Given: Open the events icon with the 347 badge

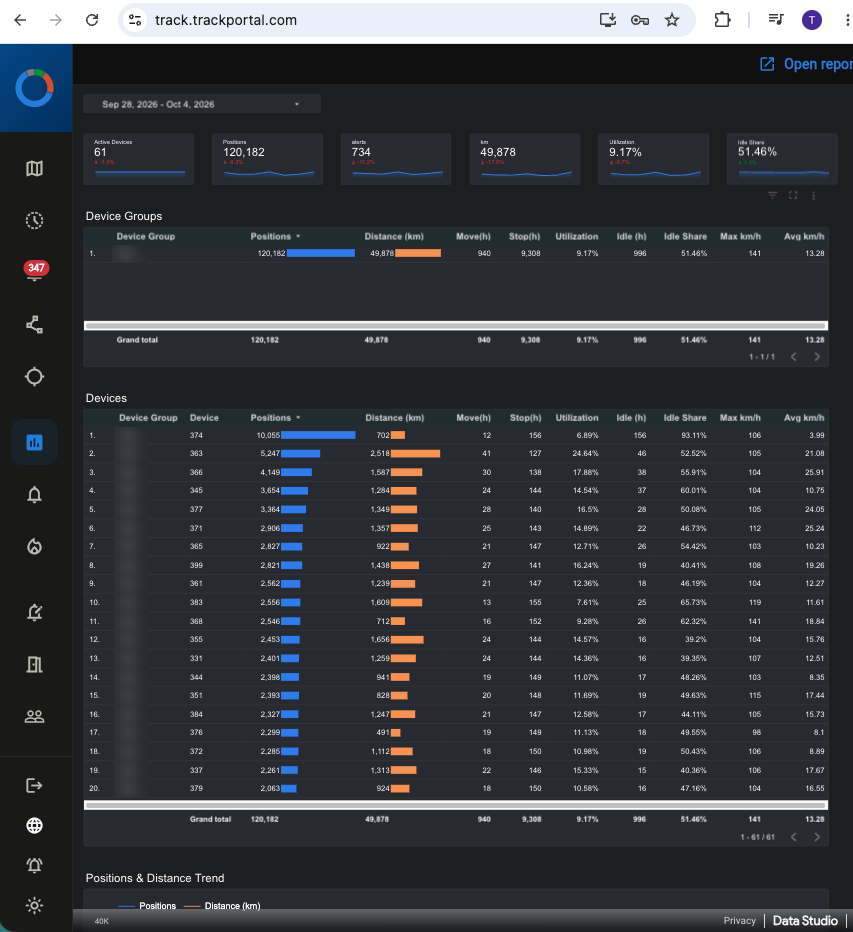Looking at the screenshot, I should [x=34, y=272].
